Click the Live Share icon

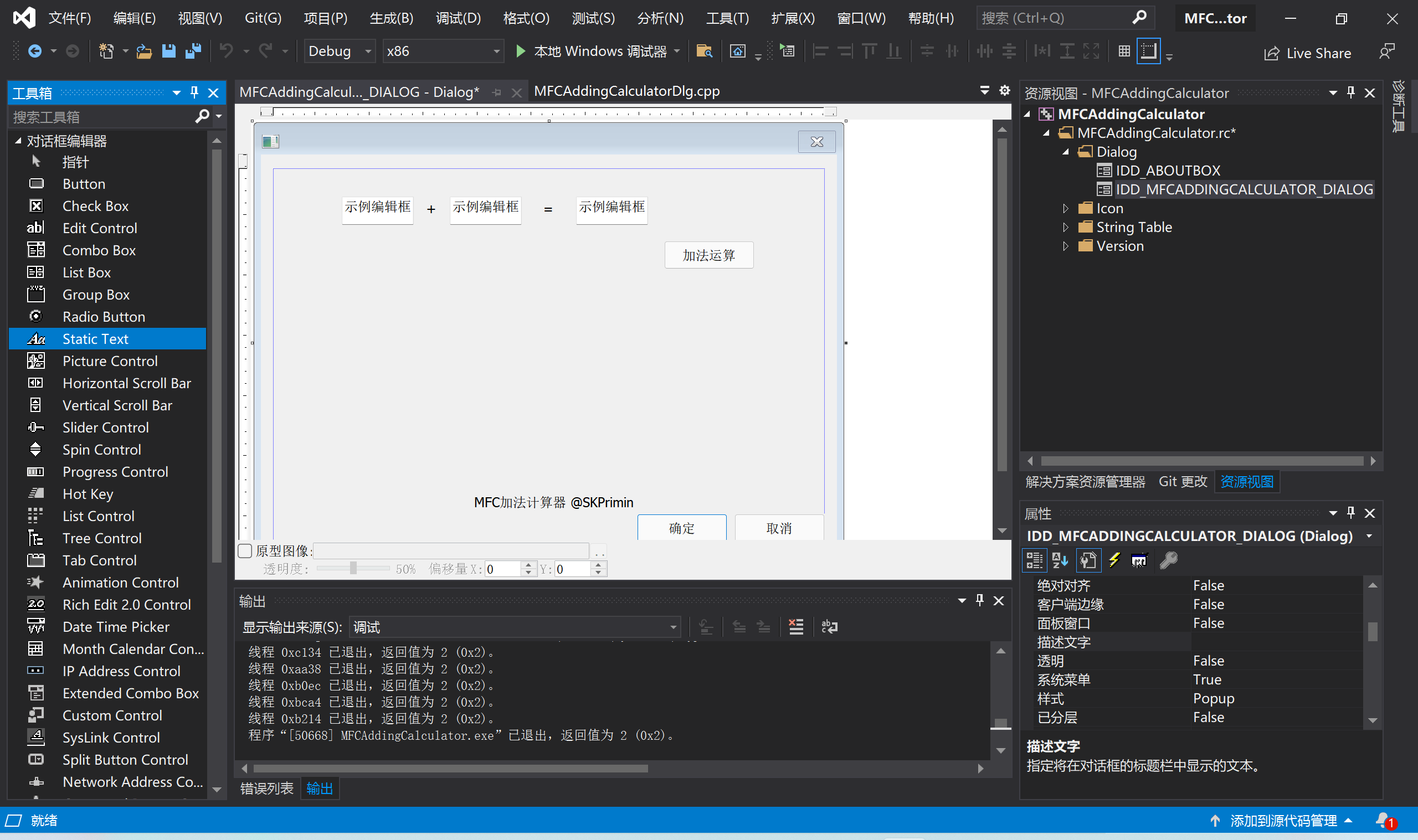1308,53
